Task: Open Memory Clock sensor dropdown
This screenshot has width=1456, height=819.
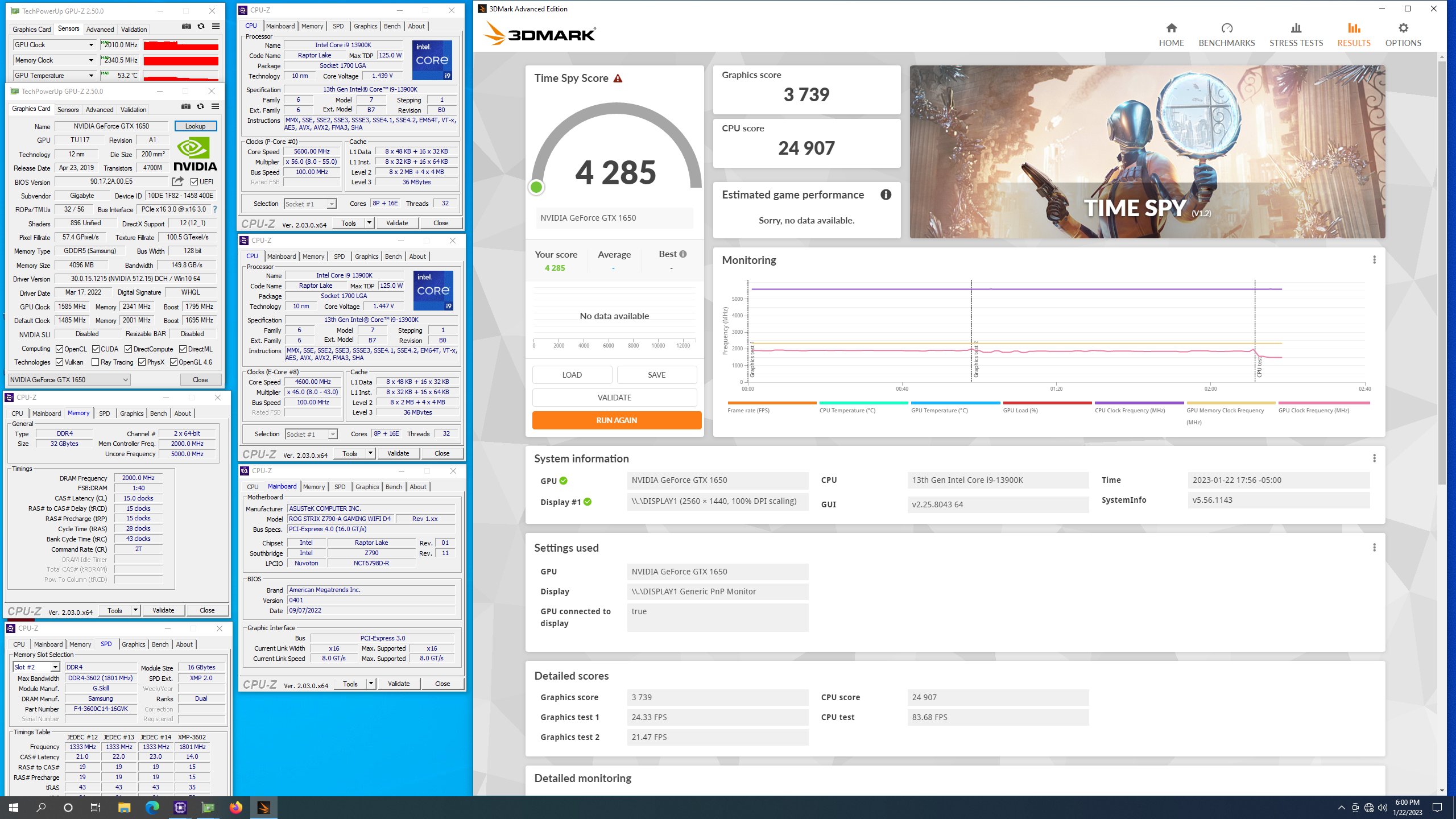Action: [x=90, y=60]
